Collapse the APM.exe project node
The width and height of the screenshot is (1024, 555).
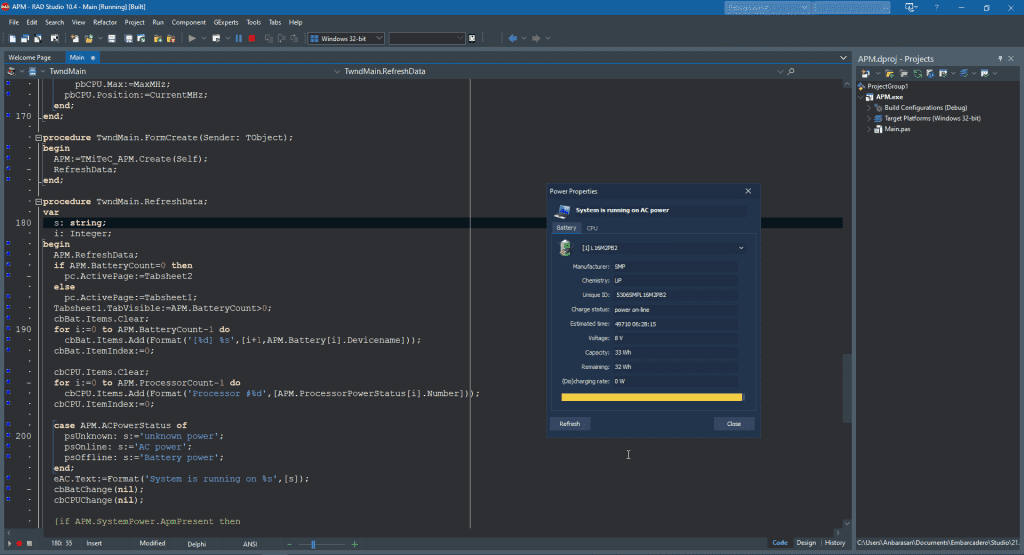(861, 97)
